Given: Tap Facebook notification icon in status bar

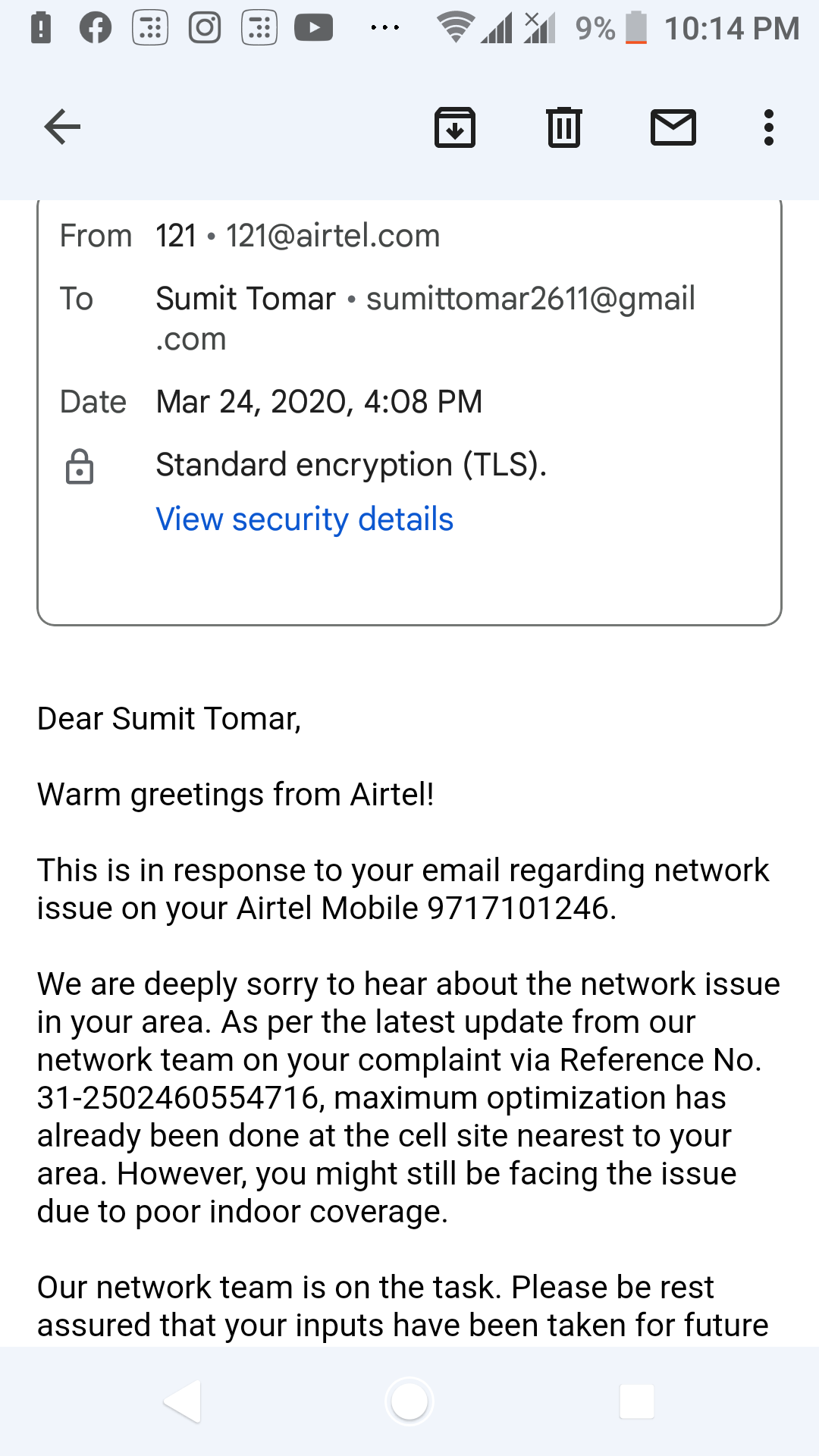Looking at the screenshot, I should 96,28.
